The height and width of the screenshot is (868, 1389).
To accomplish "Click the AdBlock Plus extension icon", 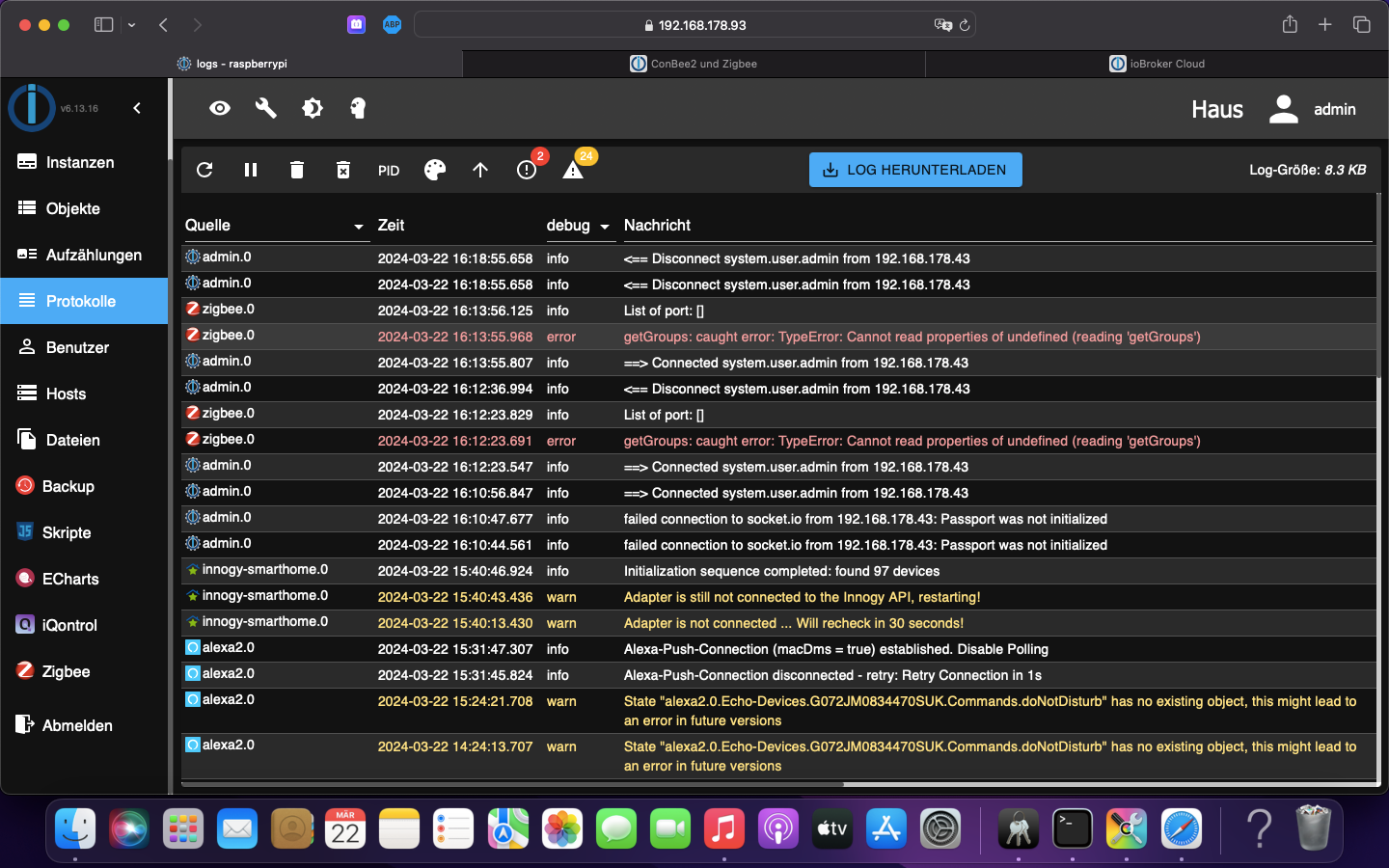I will pos(392,25).
